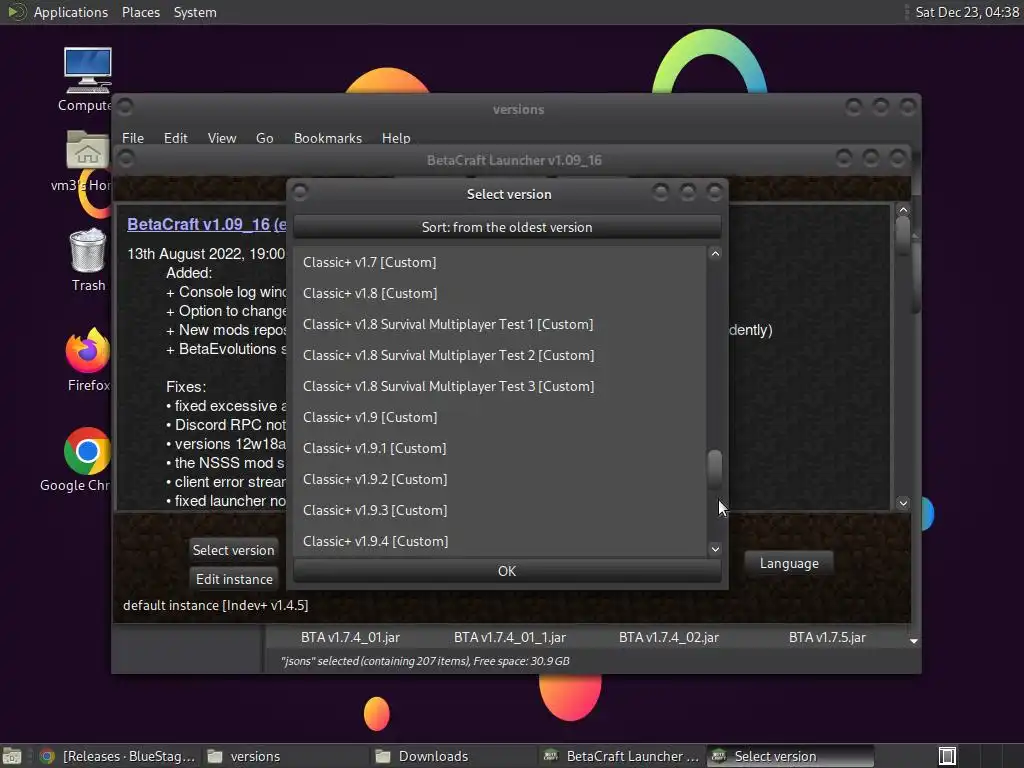The image size is (1024, 768).
Task: Open Edit menu in versions window
Action: pos(176,138)
